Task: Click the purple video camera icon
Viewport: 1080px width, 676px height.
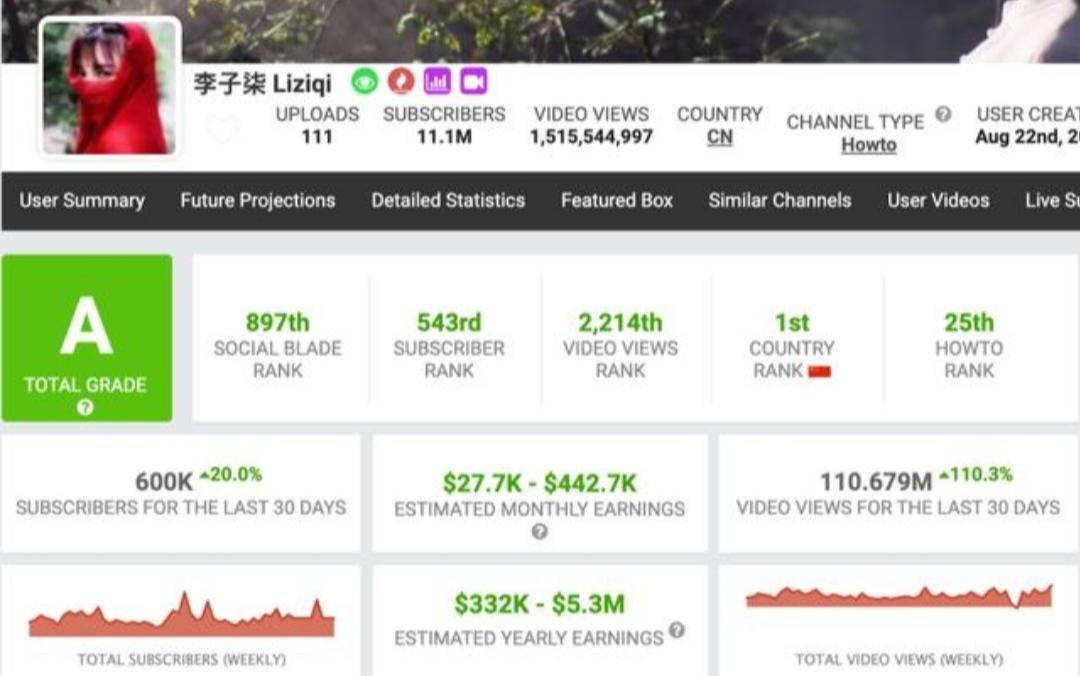Action: tap(473, 82)
